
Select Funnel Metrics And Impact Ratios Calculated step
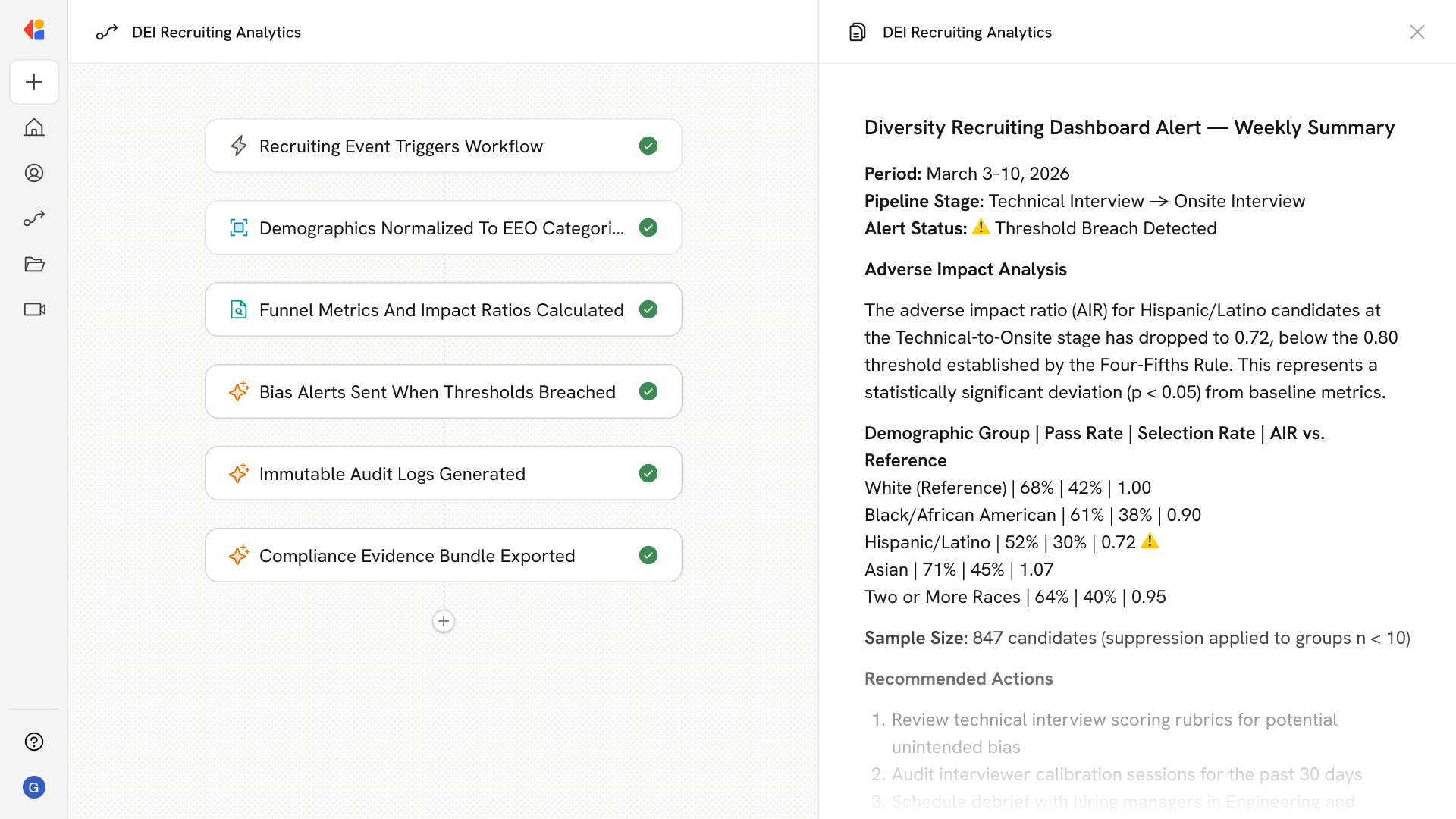[441, 309]
